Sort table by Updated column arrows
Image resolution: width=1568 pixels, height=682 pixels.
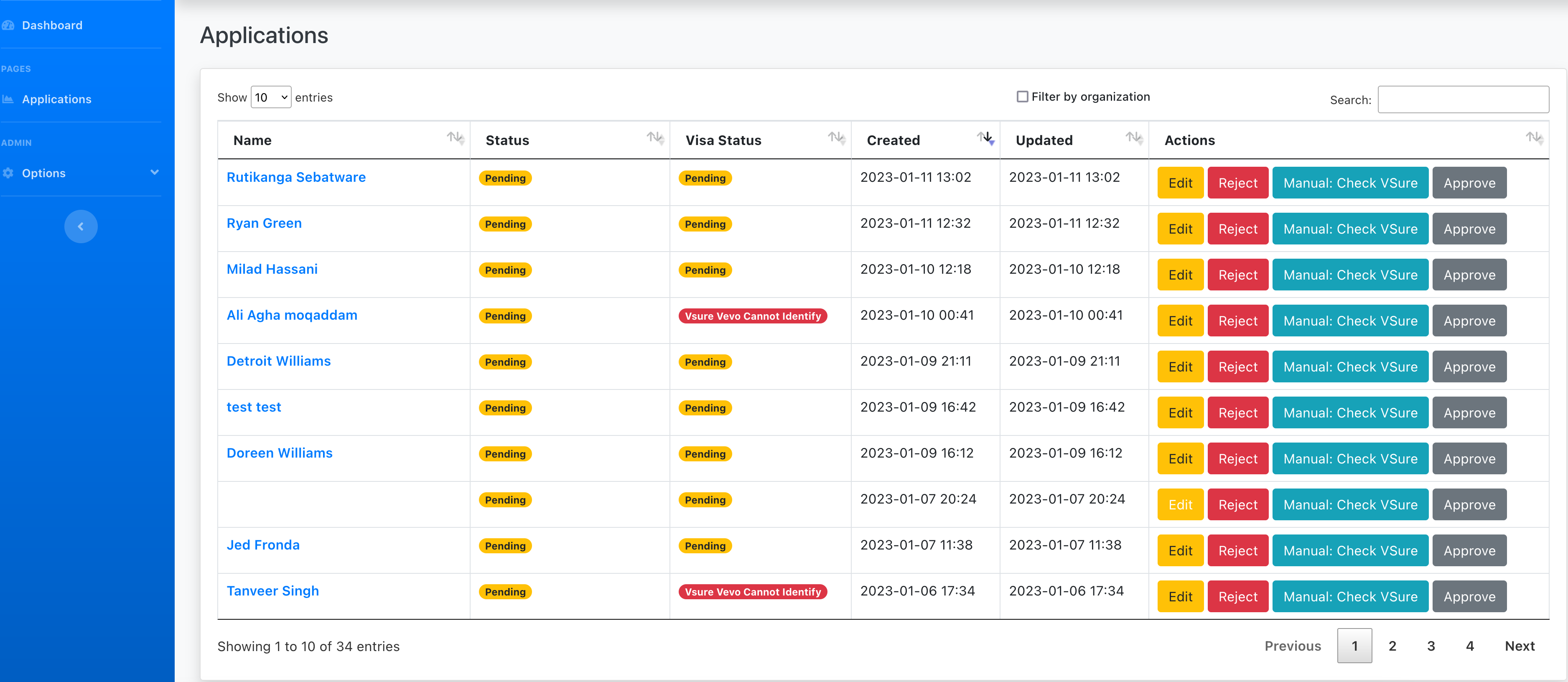[x=1135, y=138]
